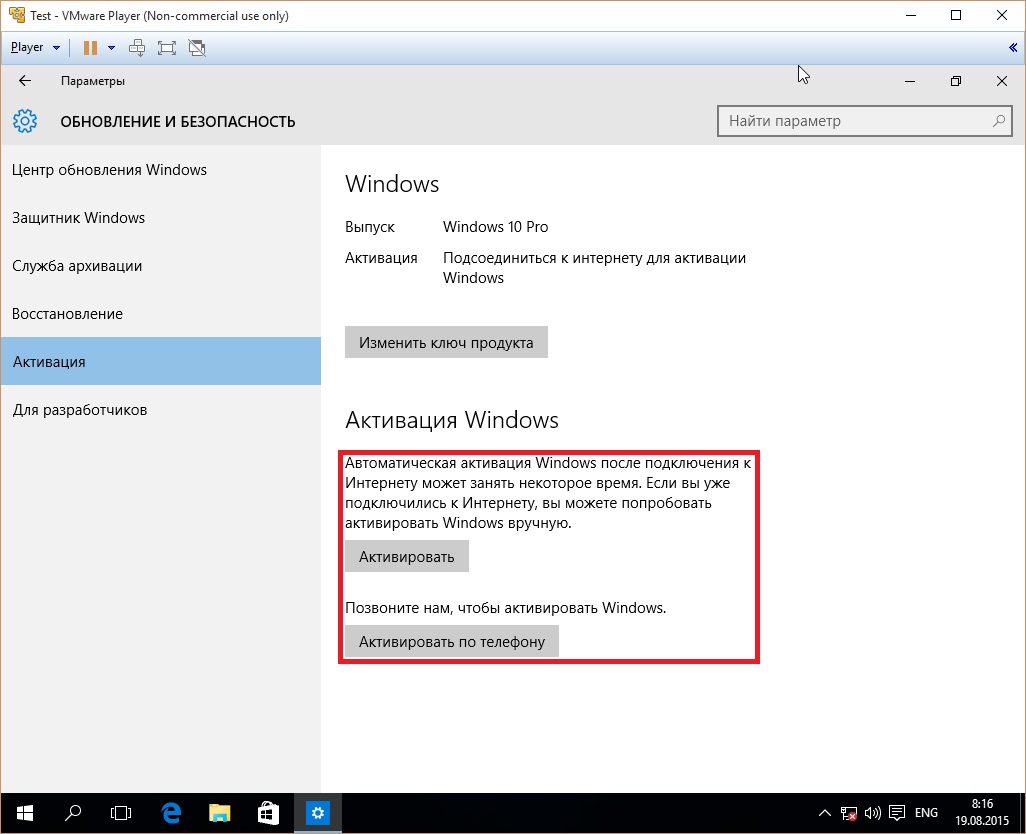
Task: Open taskbar search magnifier
Action: pos(73,813)
